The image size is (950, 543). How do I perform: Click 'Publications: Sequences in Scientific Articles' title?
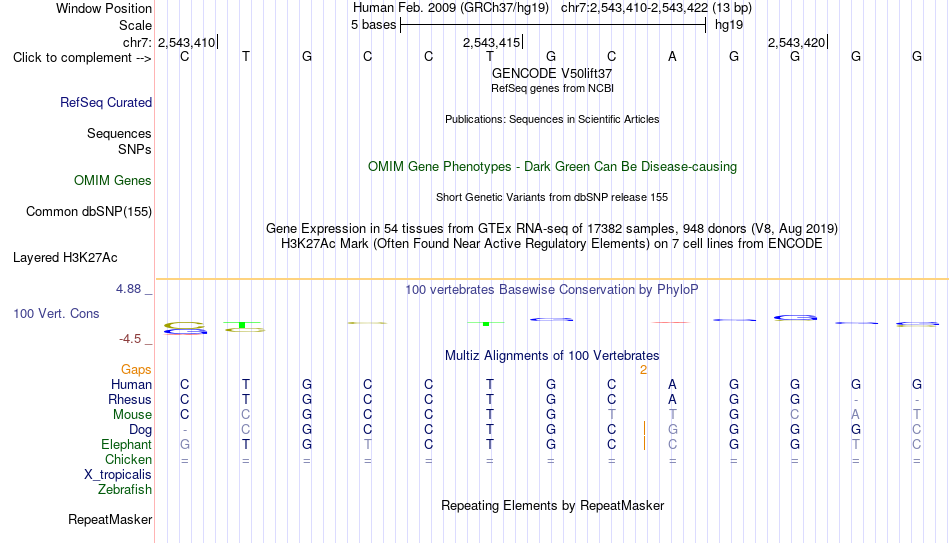tap(552, 119)
